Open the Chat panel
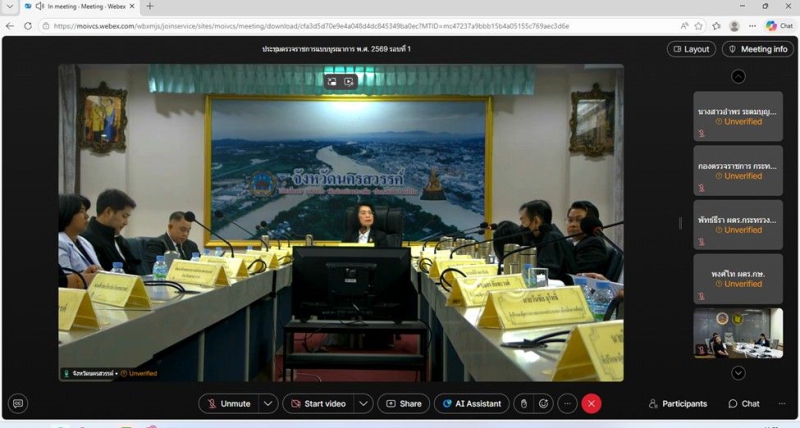Viewport: 800px width, 428px height. click(x=743, y=404)
